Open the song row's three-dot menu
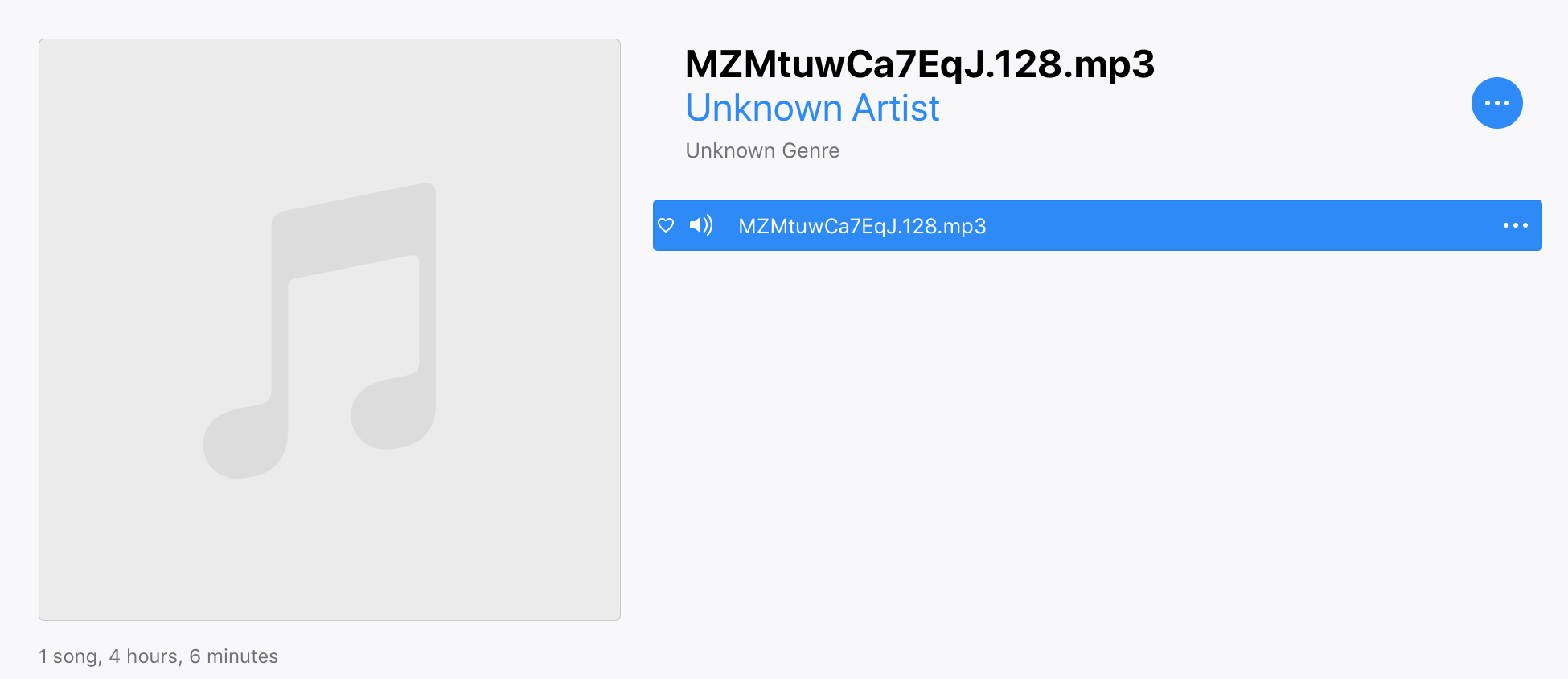This screenshot has height=679, width=1568. (x=1515, y=225)
